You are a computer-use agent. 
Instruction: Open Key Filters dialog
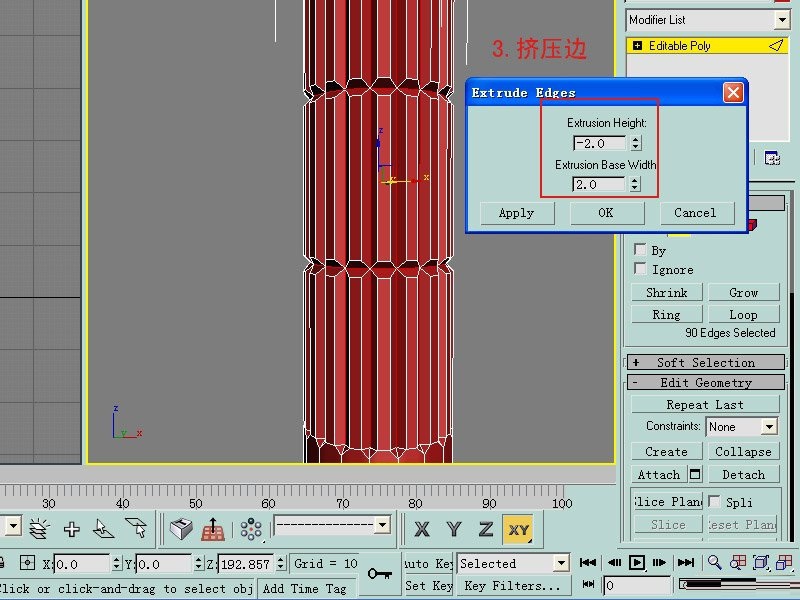514,585
